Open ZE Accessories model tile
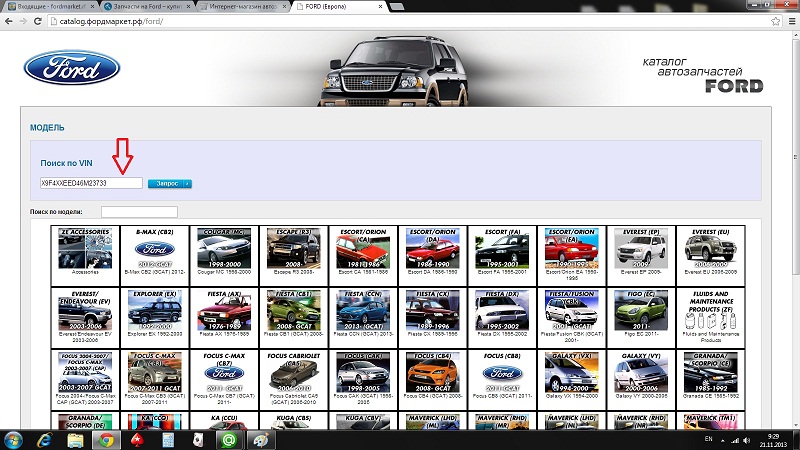Image resolution: width=800 pixels, height=450 pixels. click(85, 256)
